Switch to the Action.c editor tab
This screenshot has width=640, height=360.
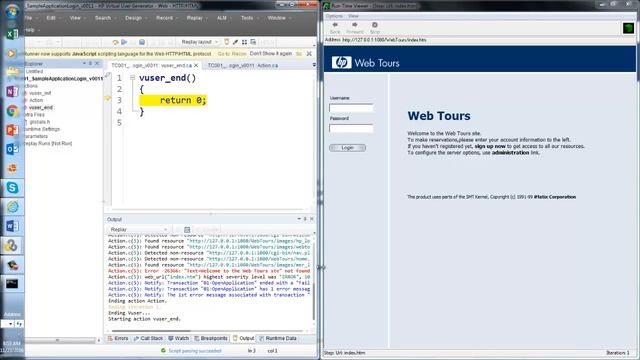[x=243, y=65]
